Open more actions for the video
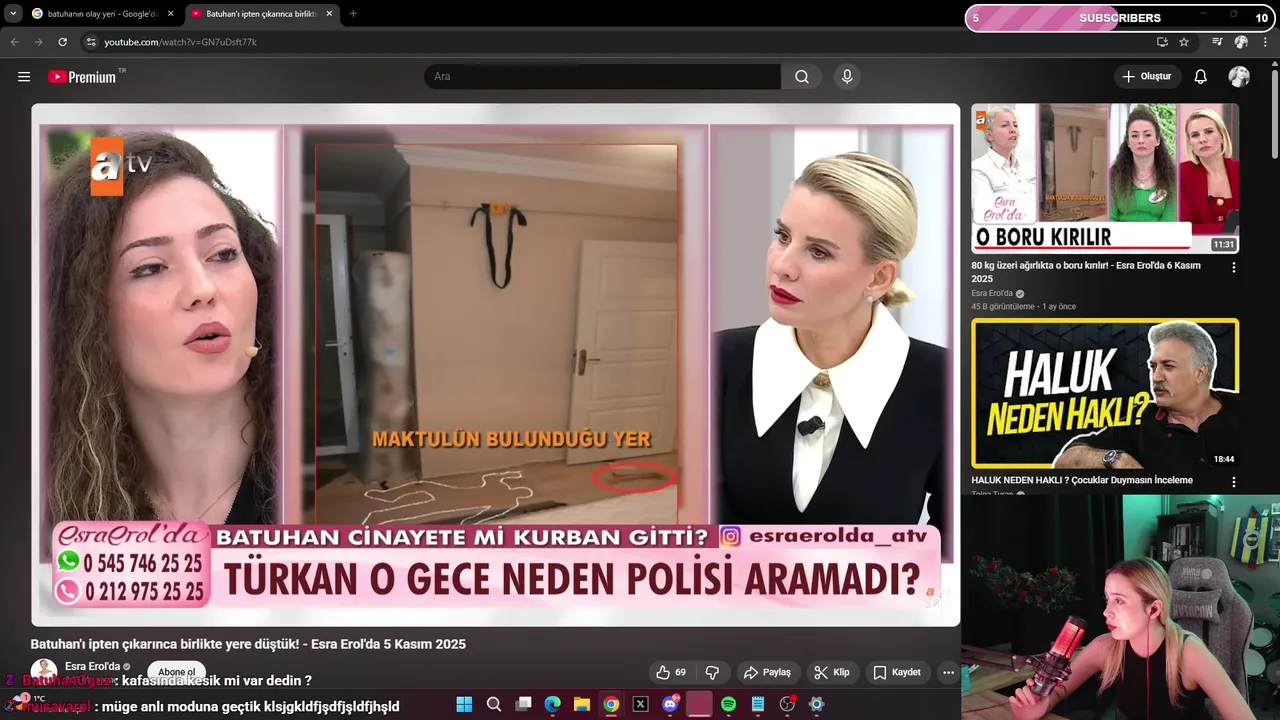1280x720 pixels. coord(948,672)
